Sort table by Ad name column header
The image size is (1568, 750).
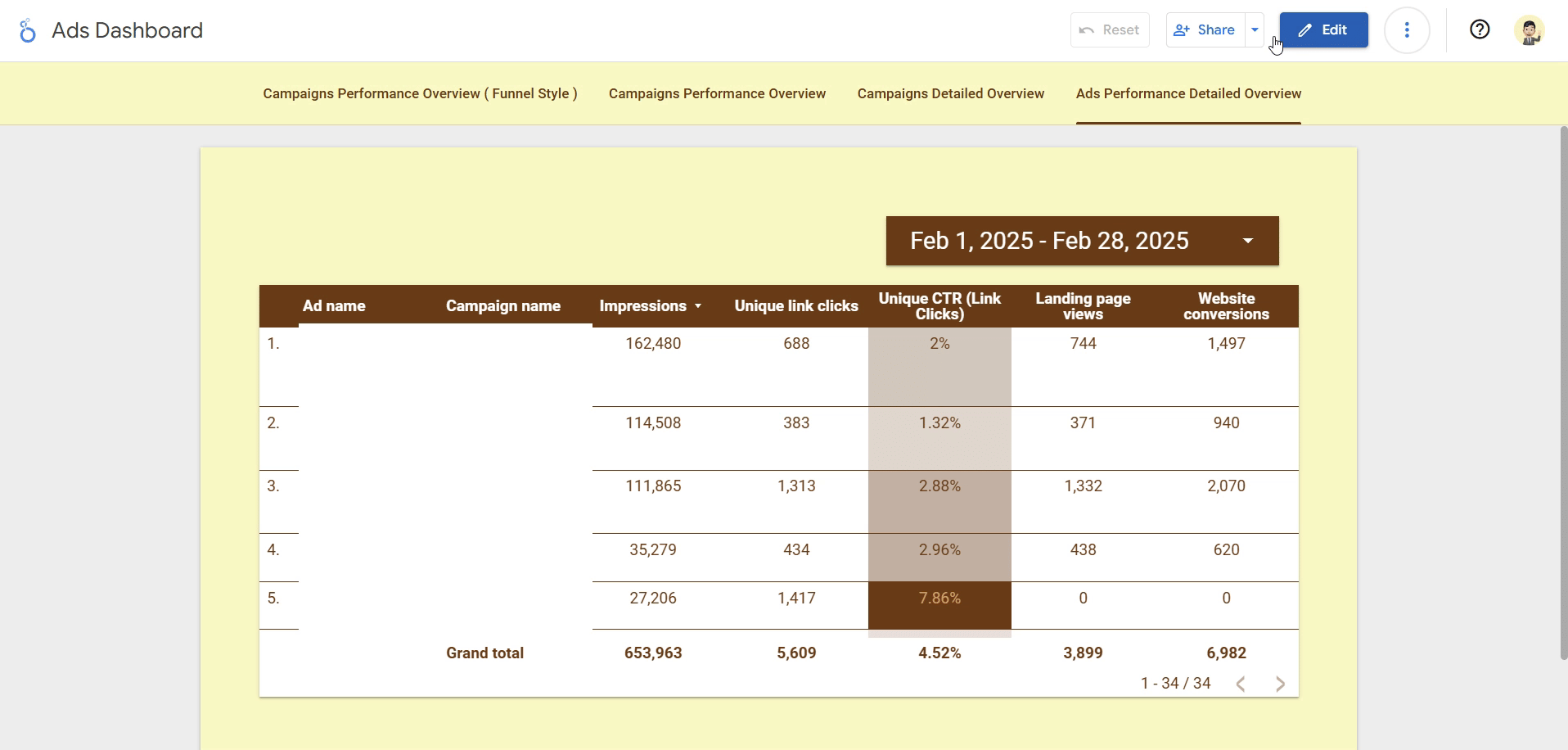(x=334, y=306)
